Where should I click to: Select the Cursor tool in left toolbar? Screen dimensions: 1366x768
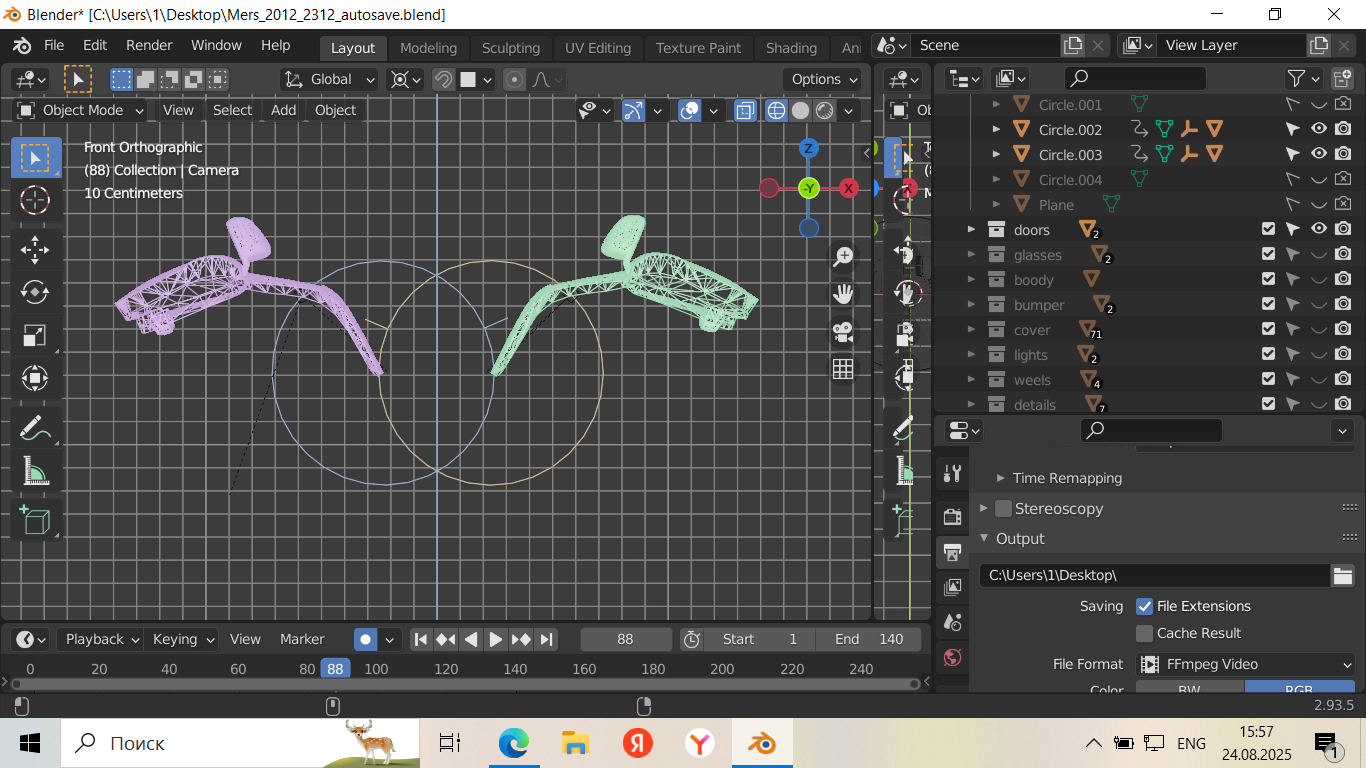pyautogui.click(x=35, y=200)
